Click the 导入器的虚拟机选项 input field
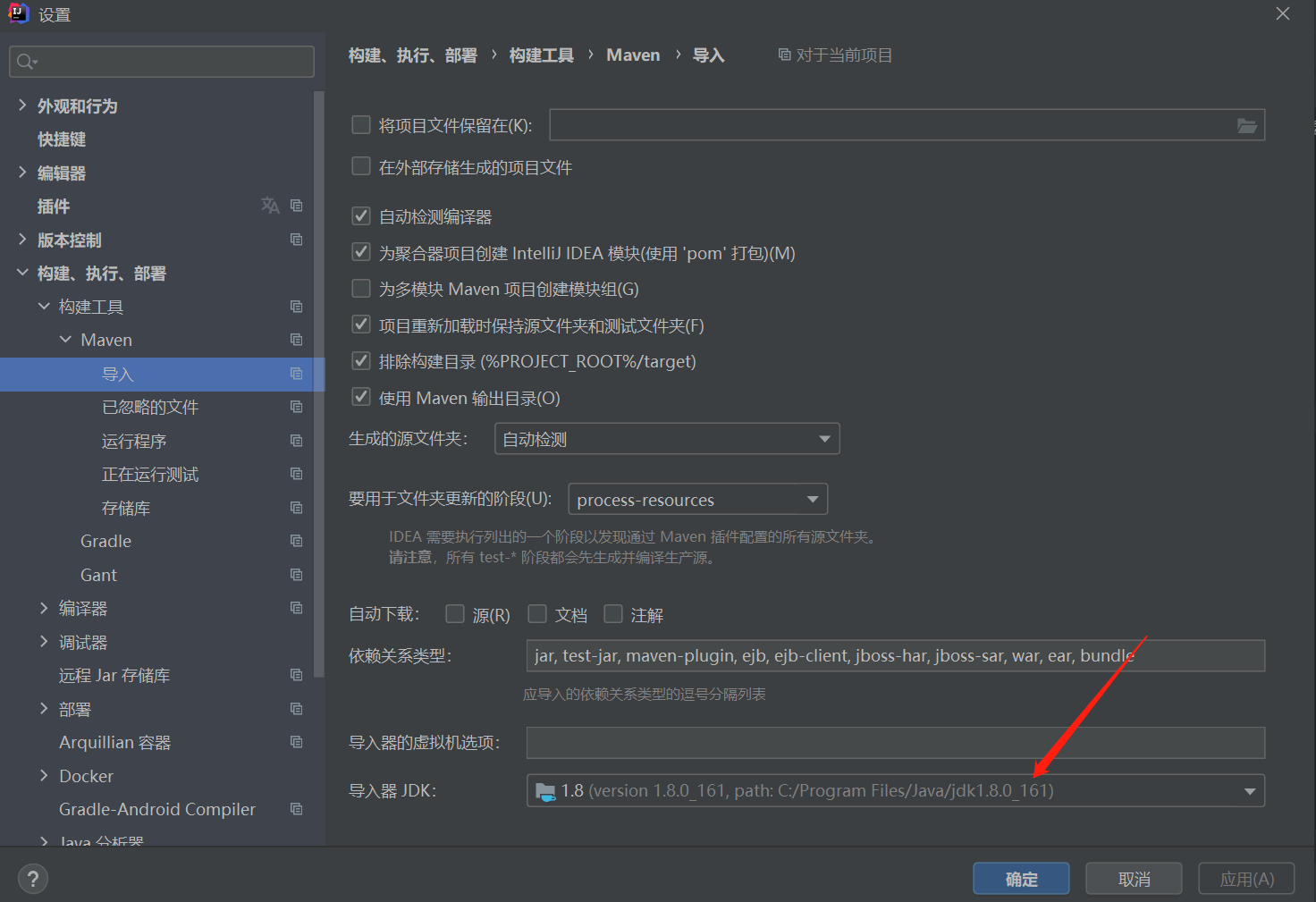1316x902 pixels. [x=894, y=743]
